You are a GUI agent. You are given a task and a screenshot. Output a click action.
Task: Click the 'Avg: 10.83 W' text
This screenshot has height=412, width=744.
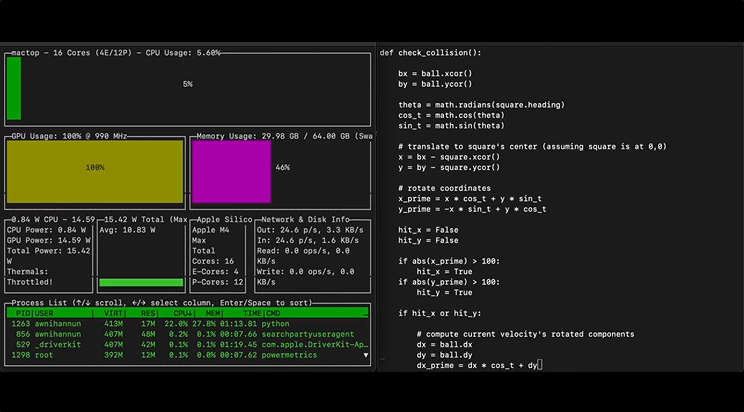click(x=127, y=230)
